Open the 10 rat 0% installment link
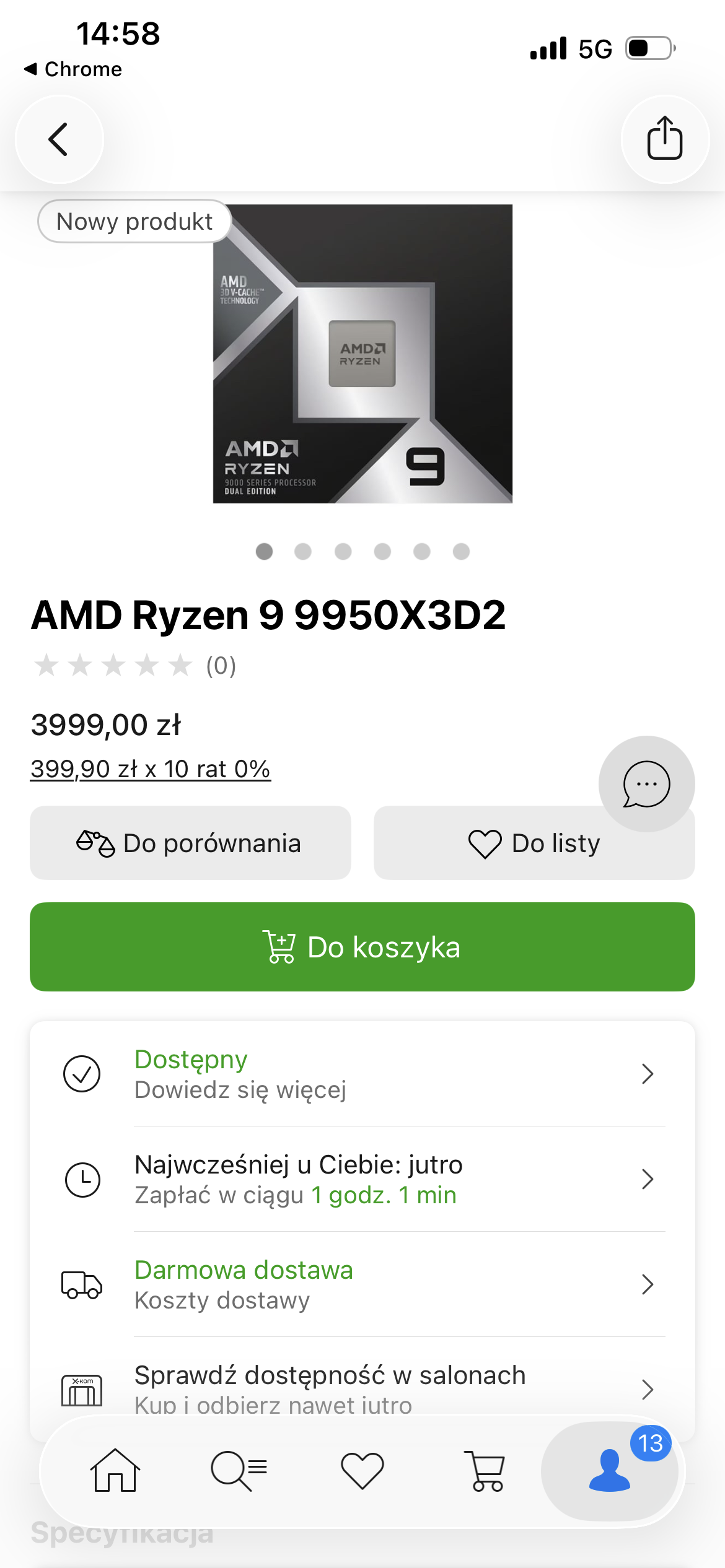Viewport: 725px width, 1568px height. pyautogui.click(x=151, y=769)
